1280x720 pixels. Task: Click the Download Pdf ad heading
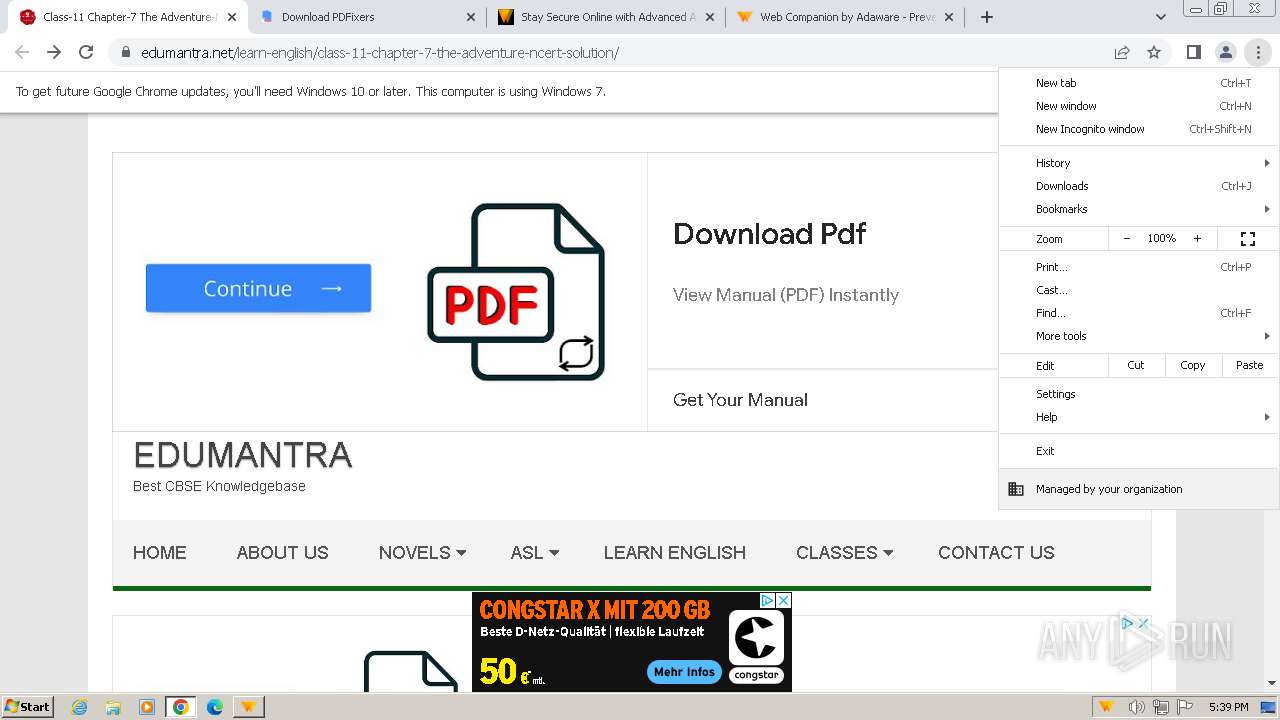click(769, 234)
